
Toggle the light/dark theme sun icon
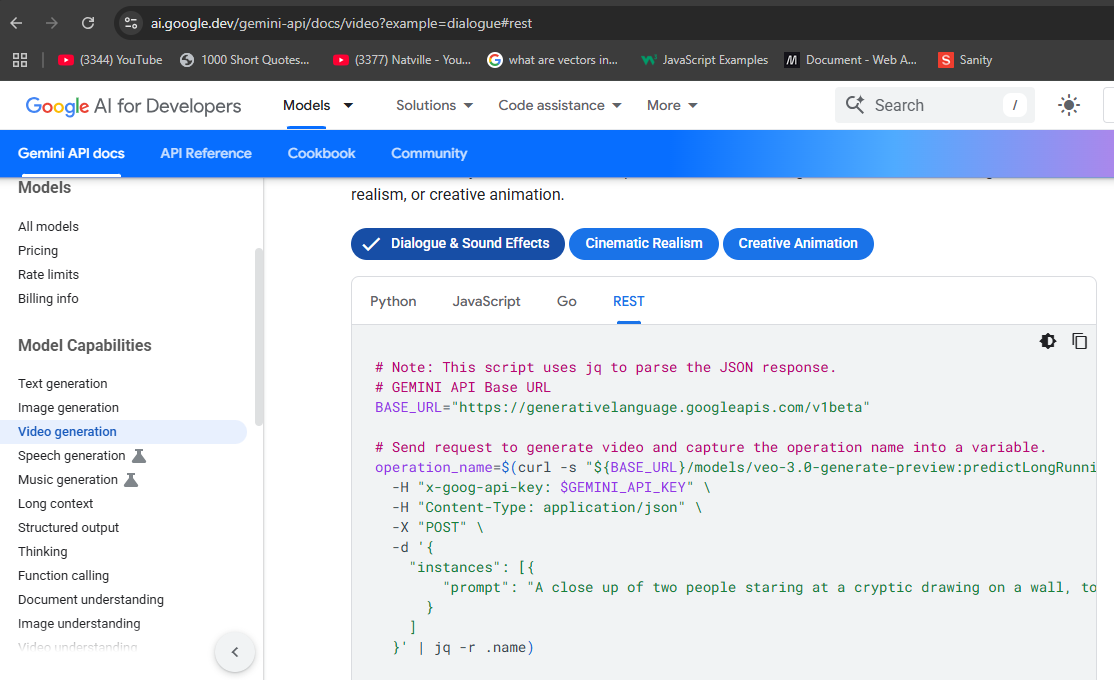tap(1069, 105)
